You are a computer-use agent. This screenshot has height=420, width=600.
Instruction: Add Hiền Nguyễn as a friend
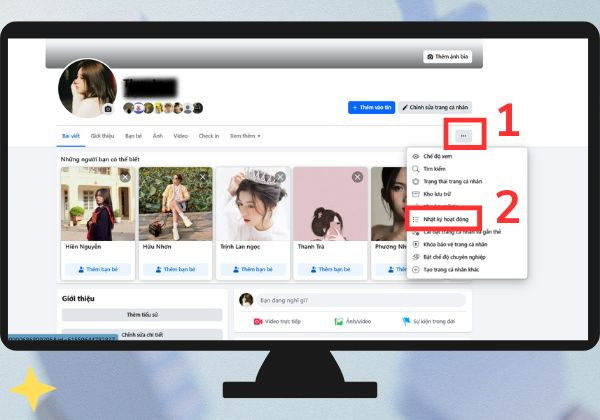pyautogui.click(x=98, y=269)
